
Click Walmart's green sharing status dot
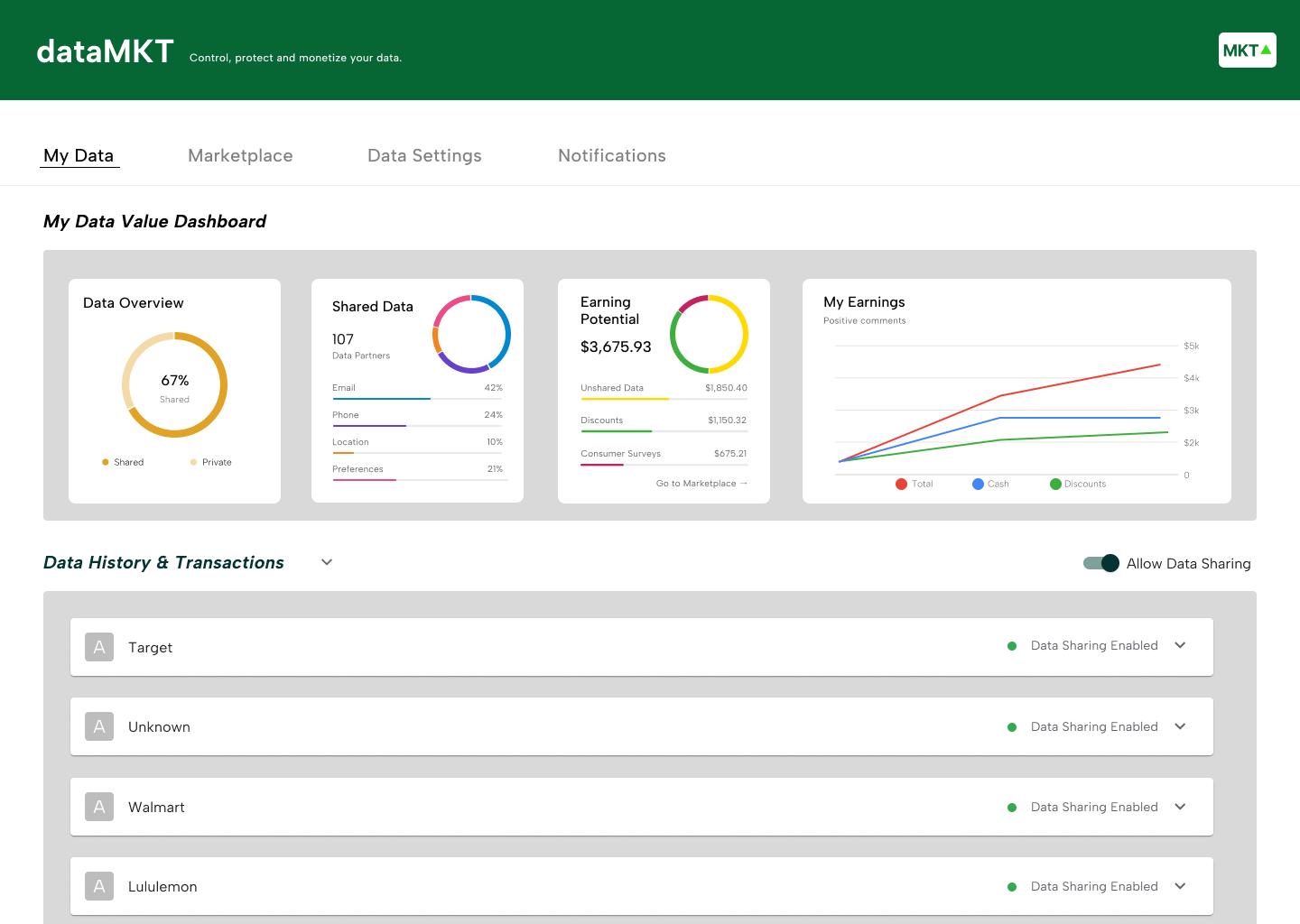[1012, 808]
